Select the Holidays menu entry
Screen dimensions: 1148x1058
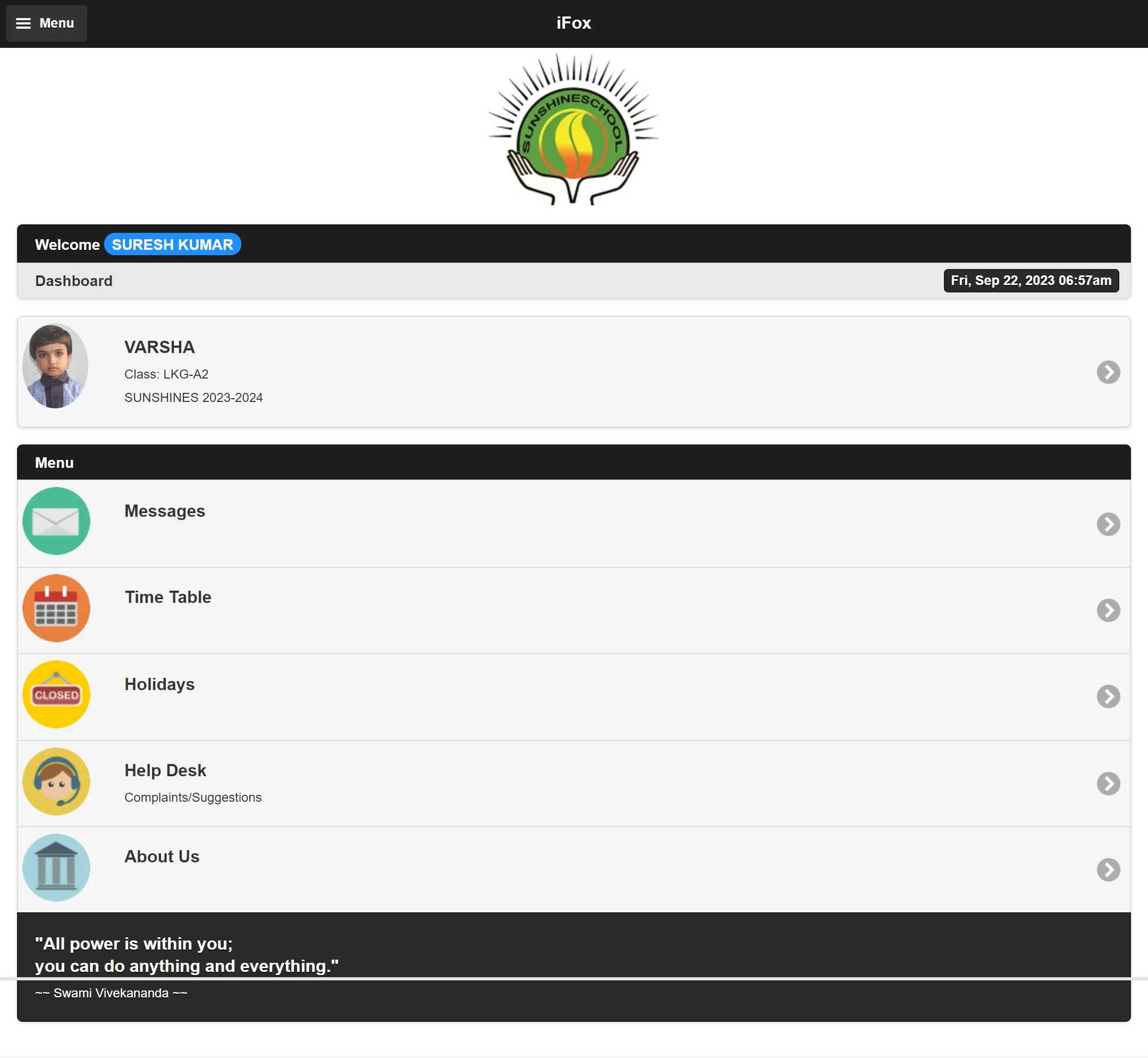click(574, 697)
